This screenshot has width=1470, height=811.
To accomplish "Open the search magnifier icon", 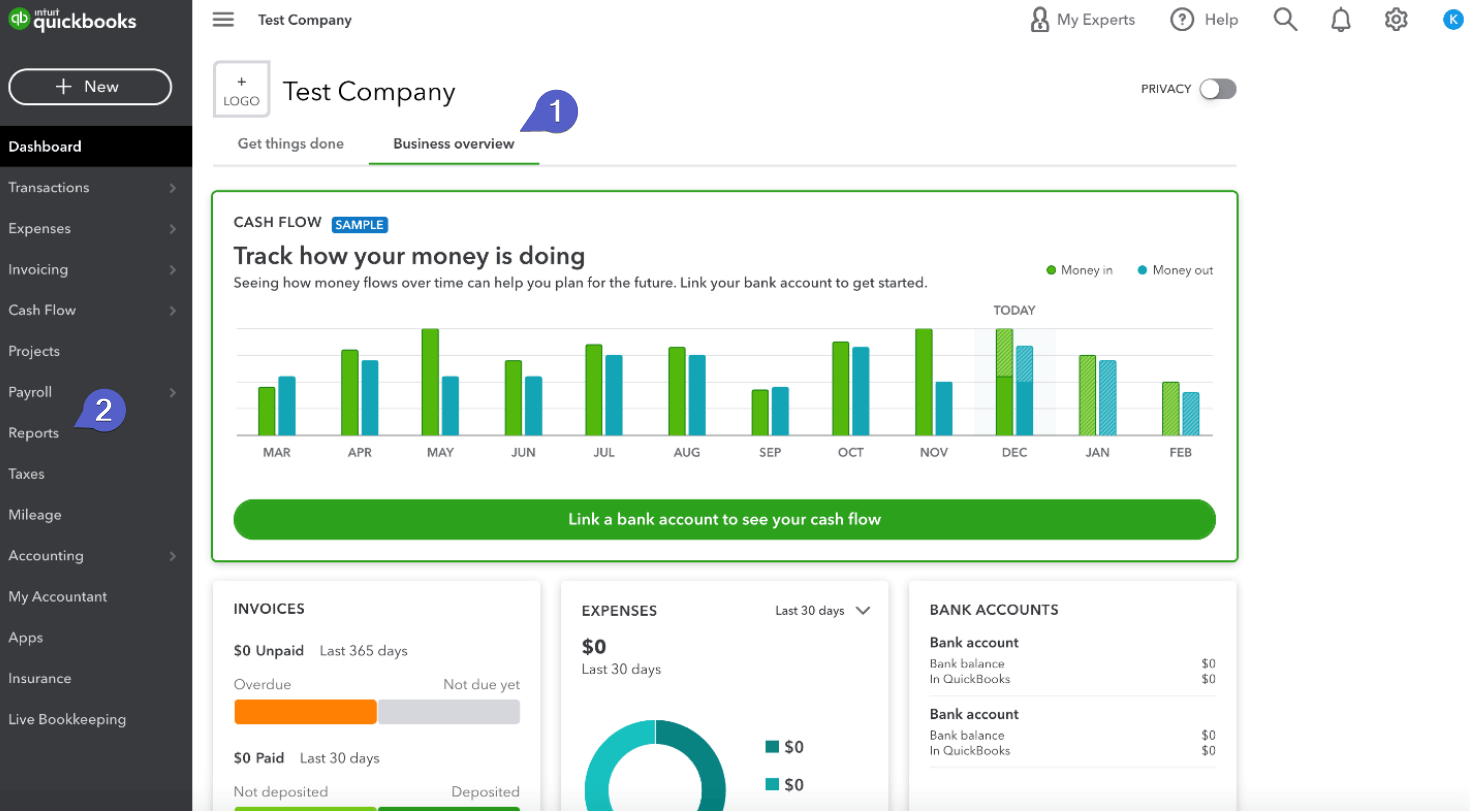I will point(1285,20).
